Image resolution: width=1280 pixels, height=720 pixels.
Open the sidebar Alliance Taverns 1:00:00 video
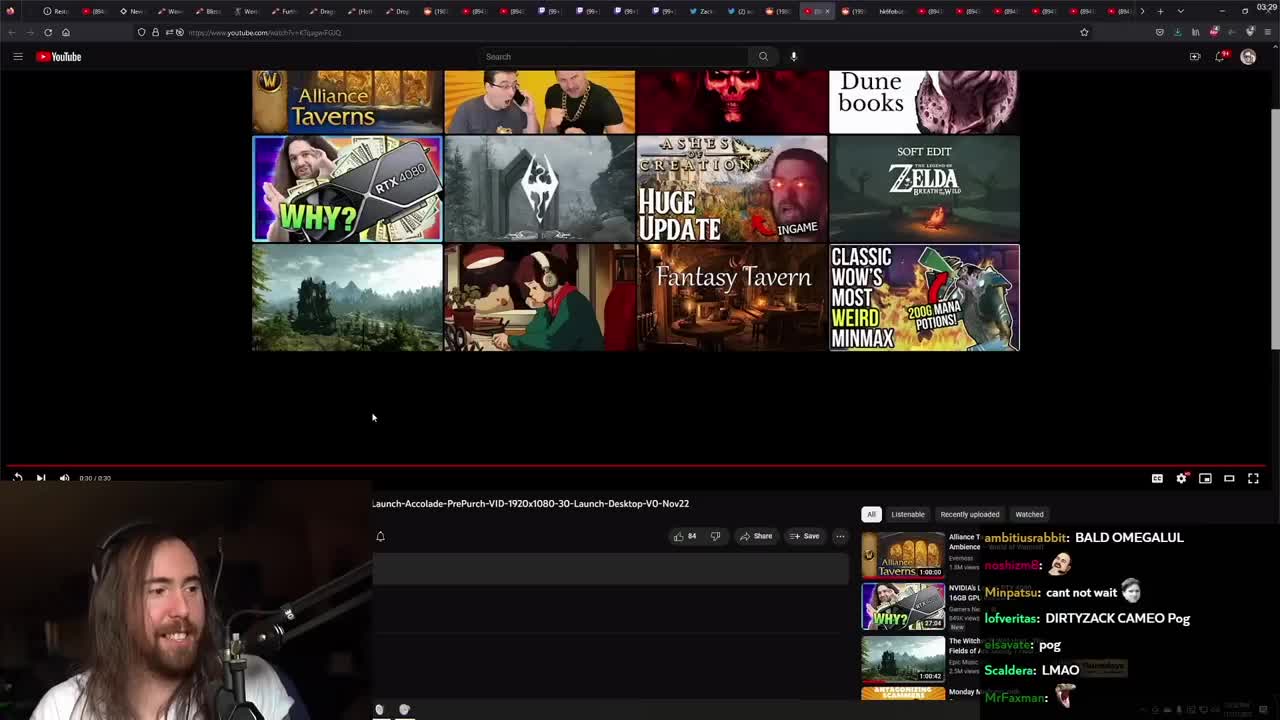point(903,554)
